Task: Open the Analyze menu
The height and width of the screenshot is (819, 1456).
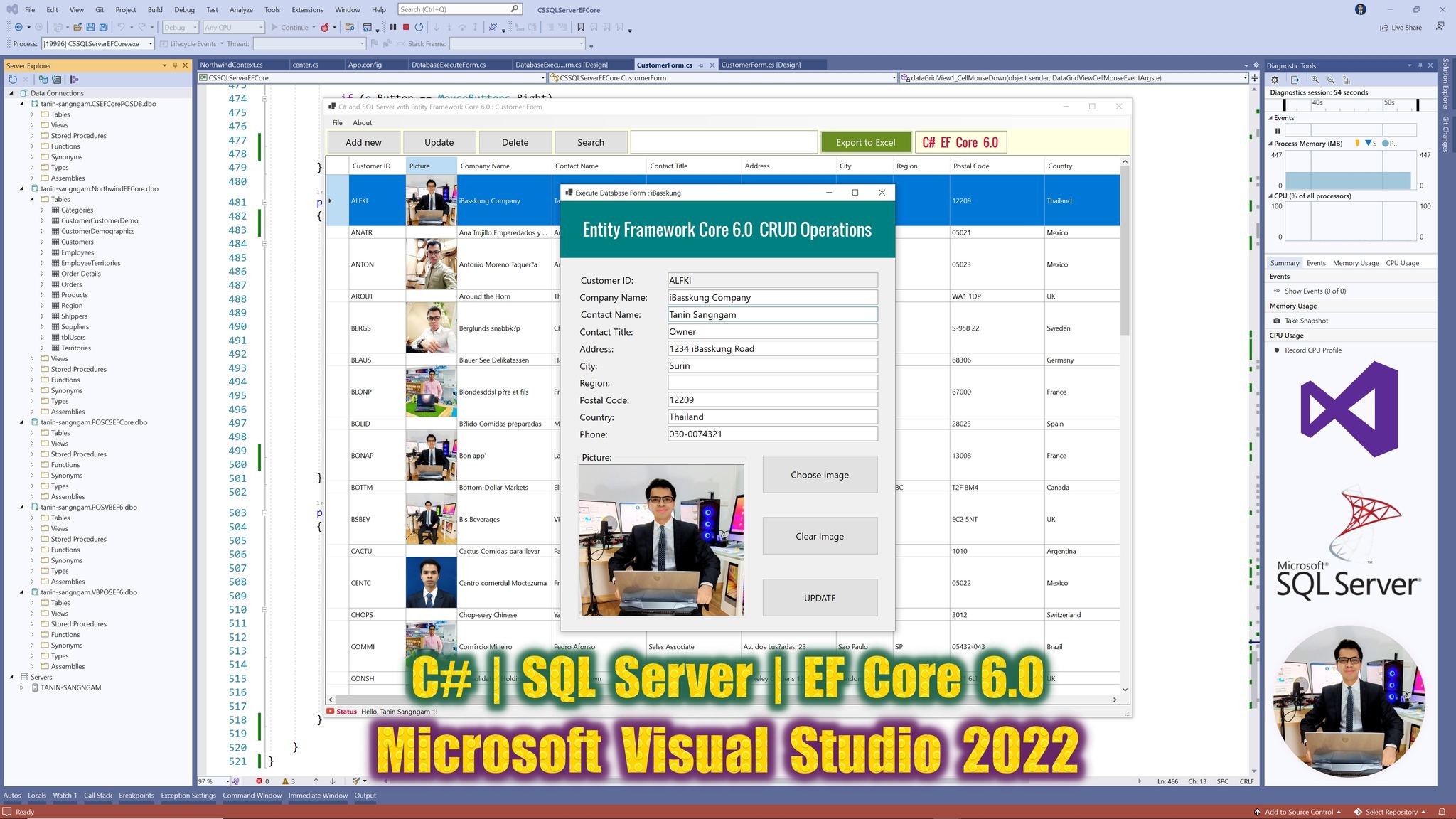Action: [x=241, y=9]
